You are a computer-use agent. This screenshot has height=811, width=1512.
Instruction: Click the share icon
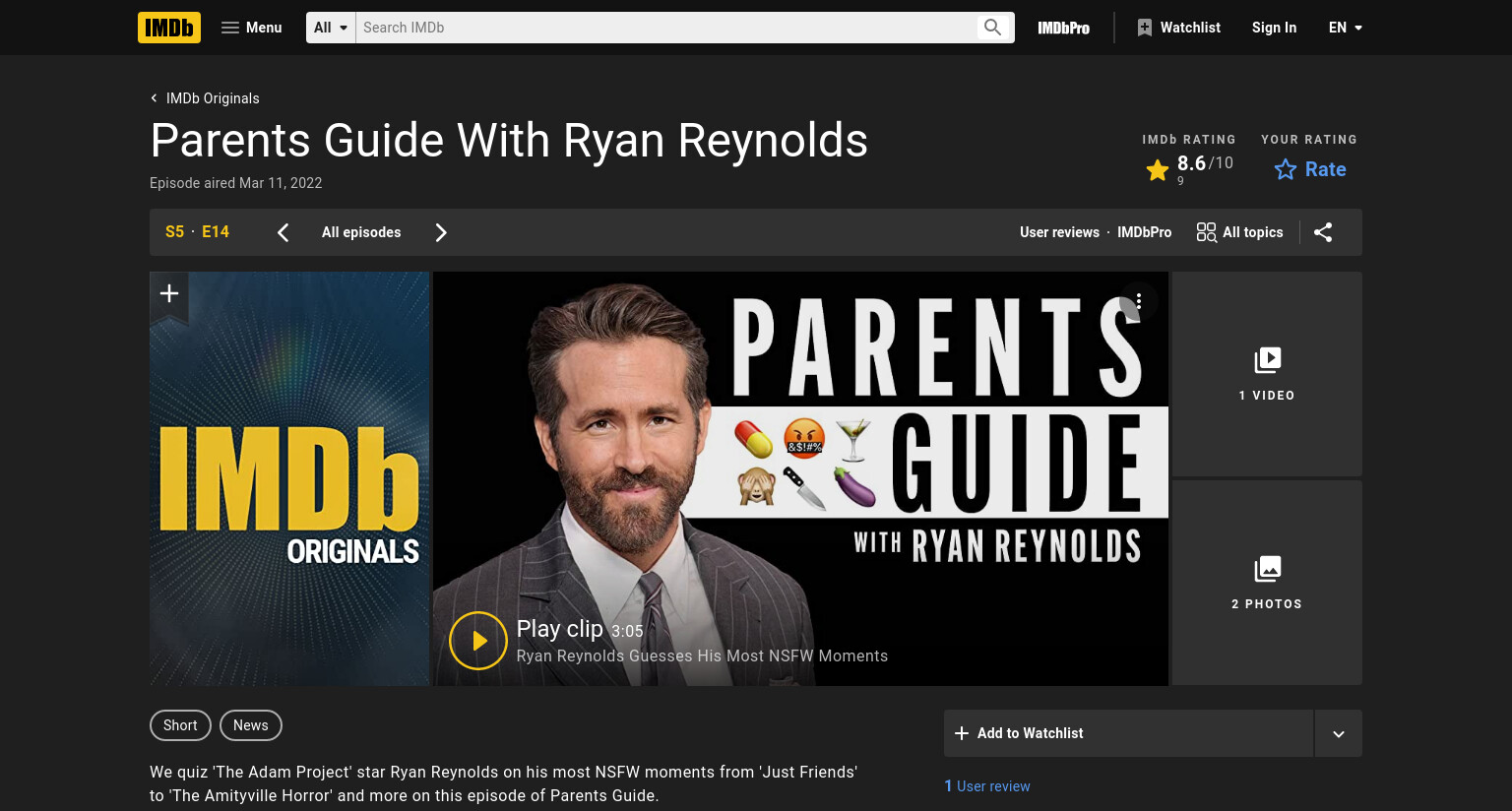pyautogui.click(x=1323, y=232)
